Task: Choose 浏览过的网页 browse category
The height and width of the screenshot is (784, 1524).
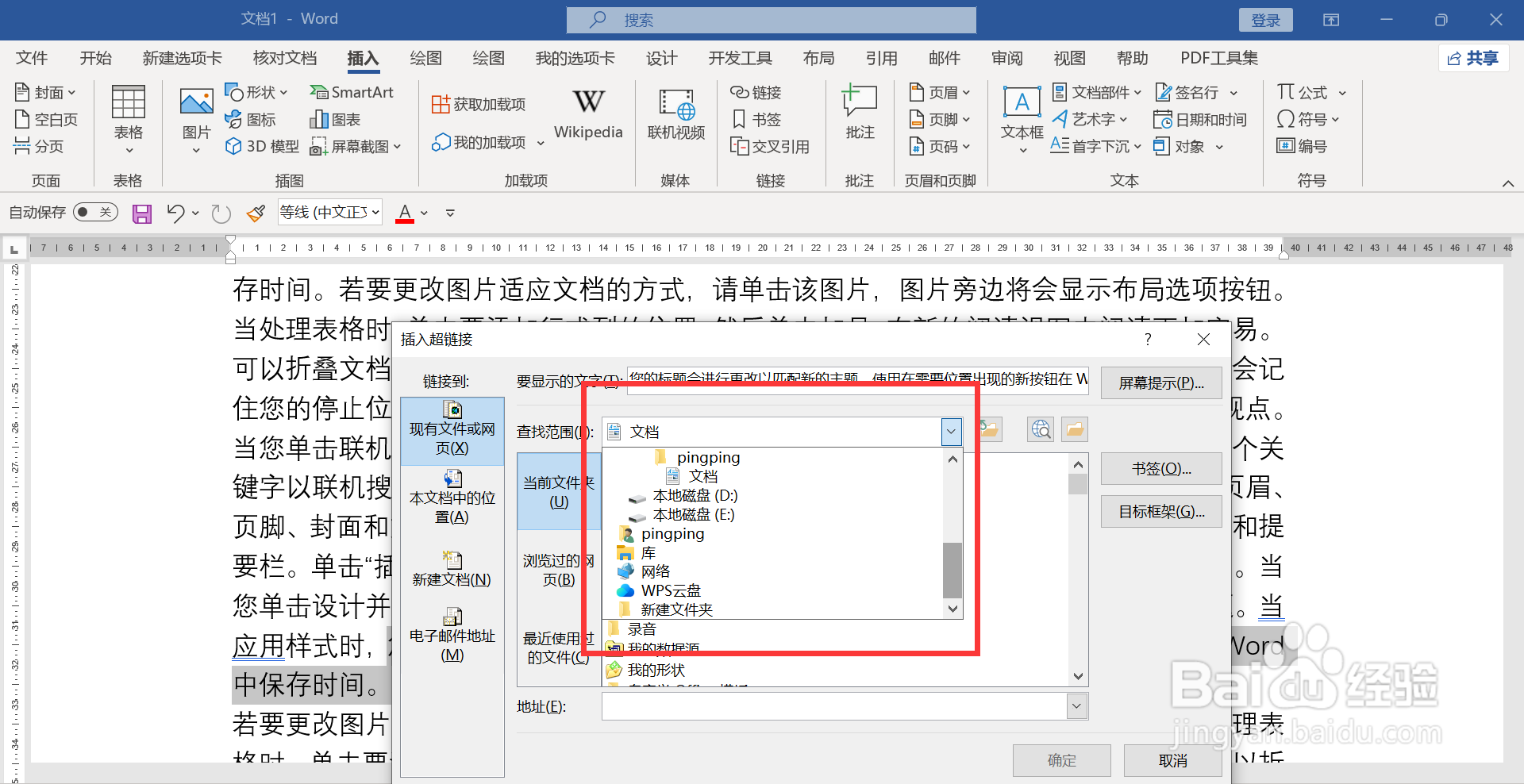Action: pyautogui.click(x=559, y=570)
